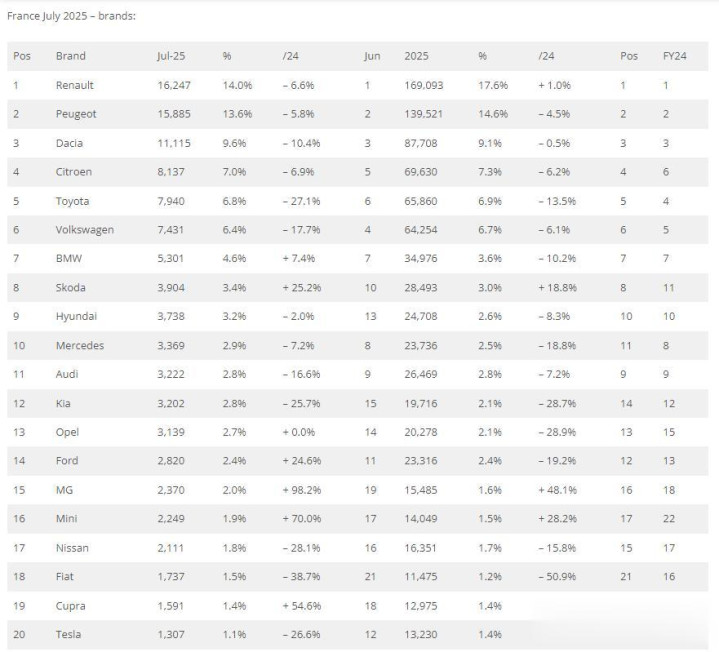Click the FY24 column header
Screen dimensions: 719x652
(x=675, y=56)
